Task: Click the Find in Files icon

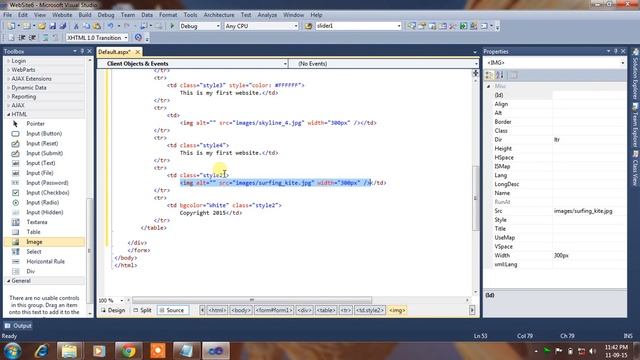Action: [308, 26]
